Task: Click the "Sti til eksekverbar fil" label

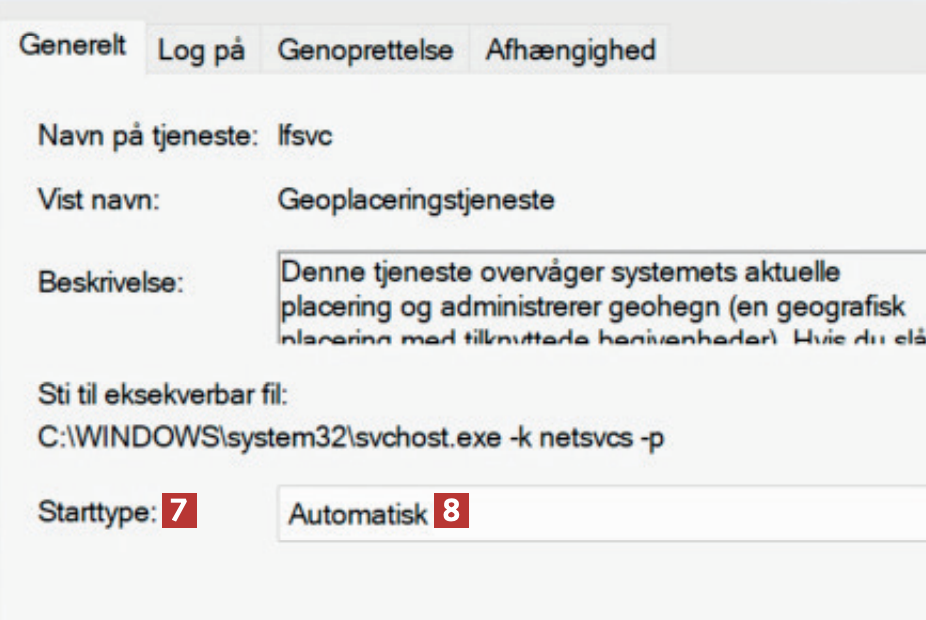Action: [162, 395]
